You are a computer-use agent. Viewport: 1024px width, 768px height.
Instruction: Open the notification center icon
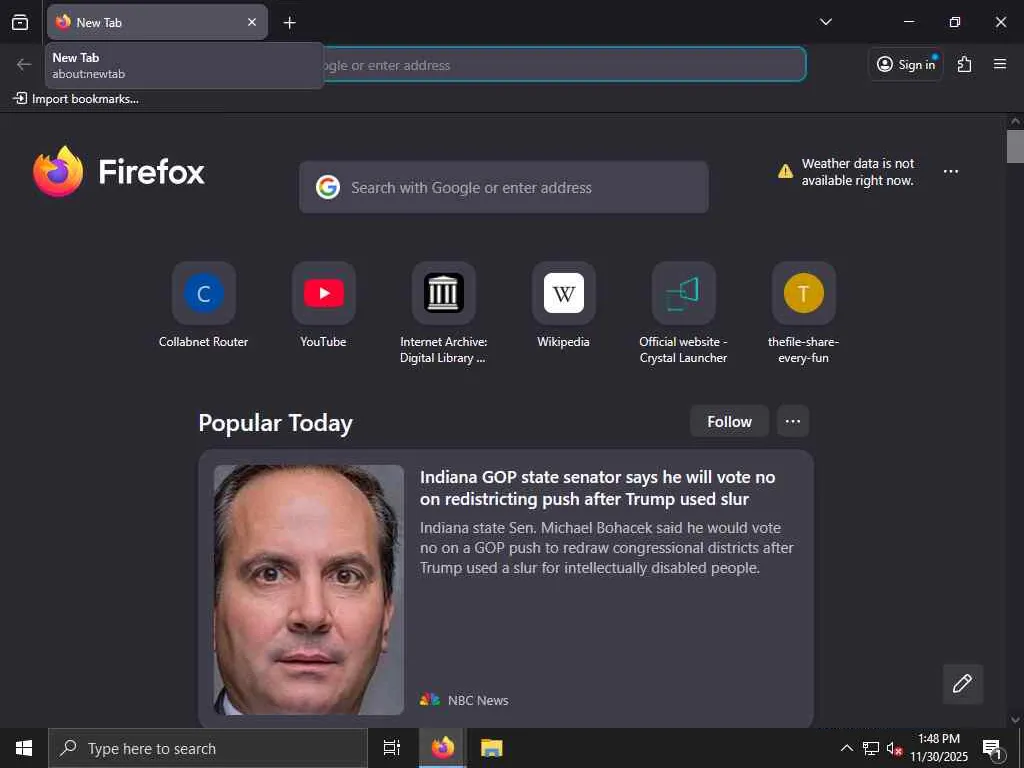coord(993,748)
